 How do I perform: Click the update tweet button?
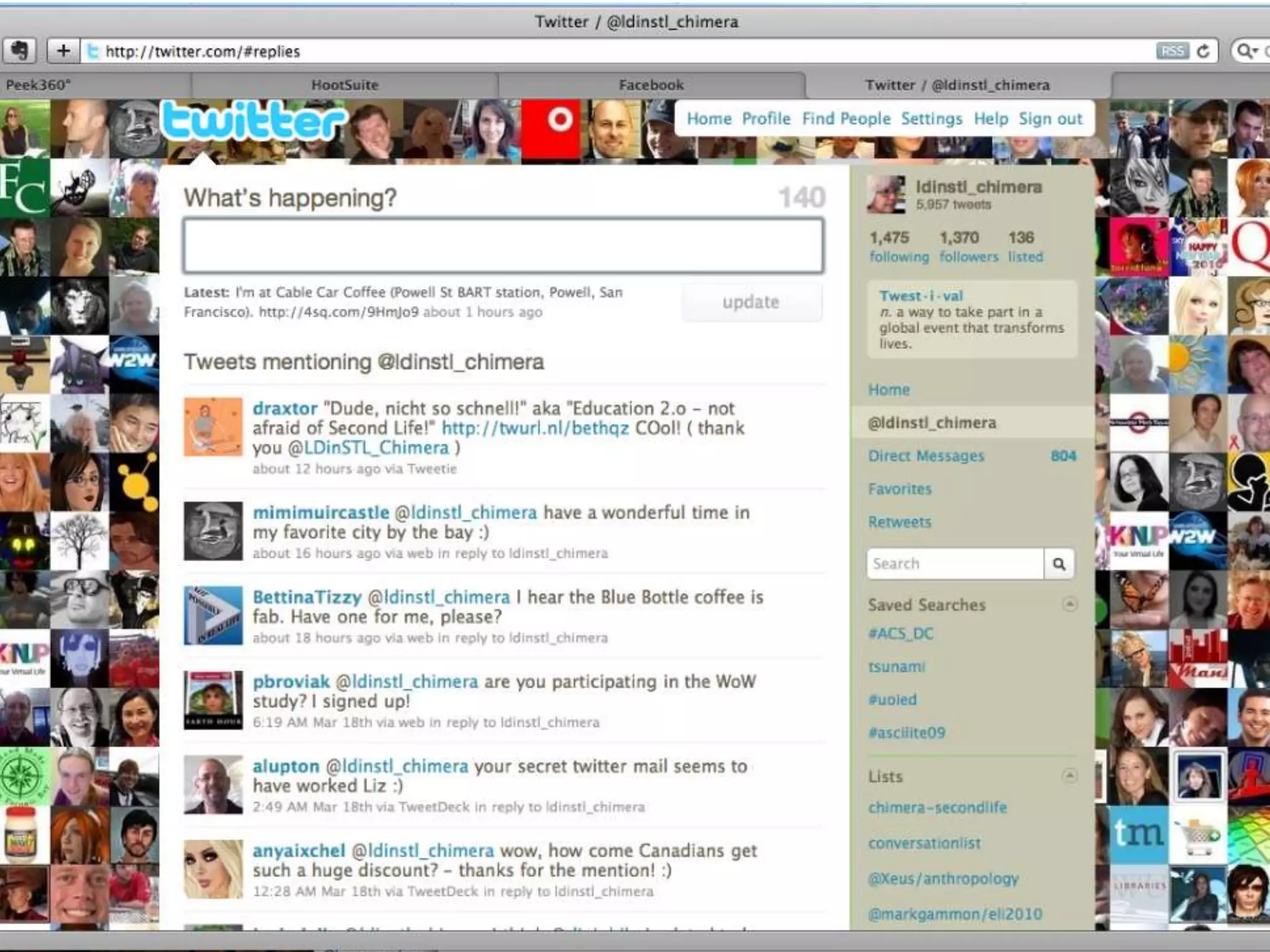click(x=751, y=302)
